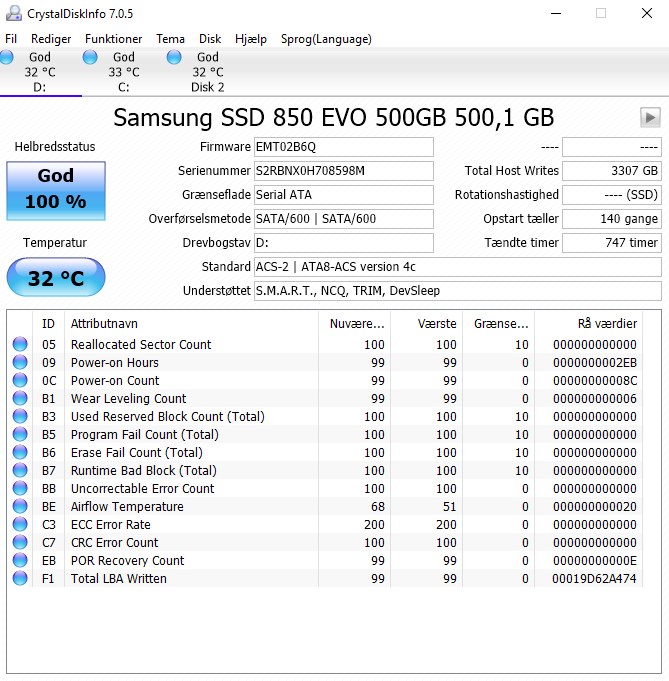Viewport: 669px width, 681px height.
Task: Click status orb for Power-on Count
Action: (x=20, y=380)
